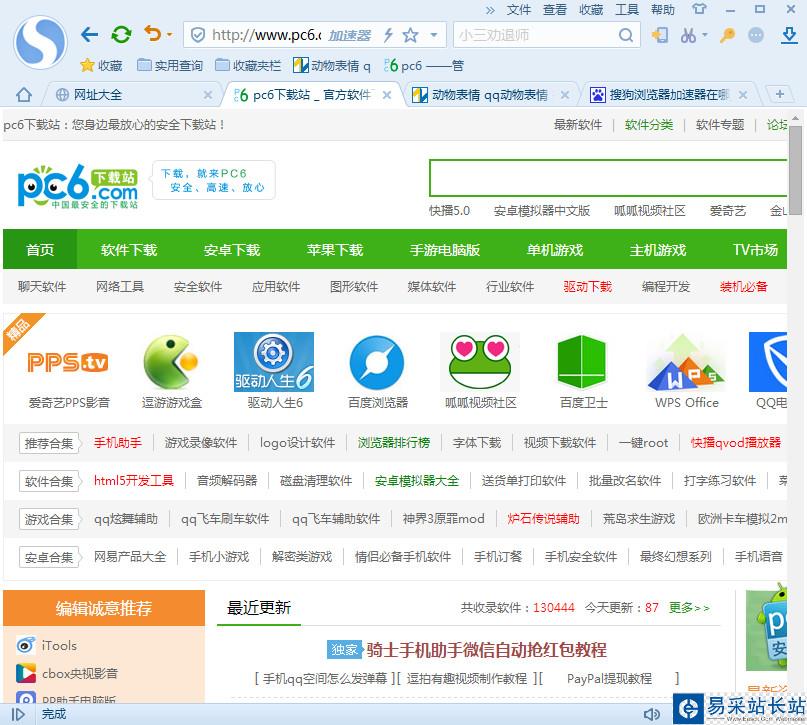Viewport: 807px width, 725px height.
Task: Toggle the status bar sound speaker icon
Action: click(x=652, y=714)
